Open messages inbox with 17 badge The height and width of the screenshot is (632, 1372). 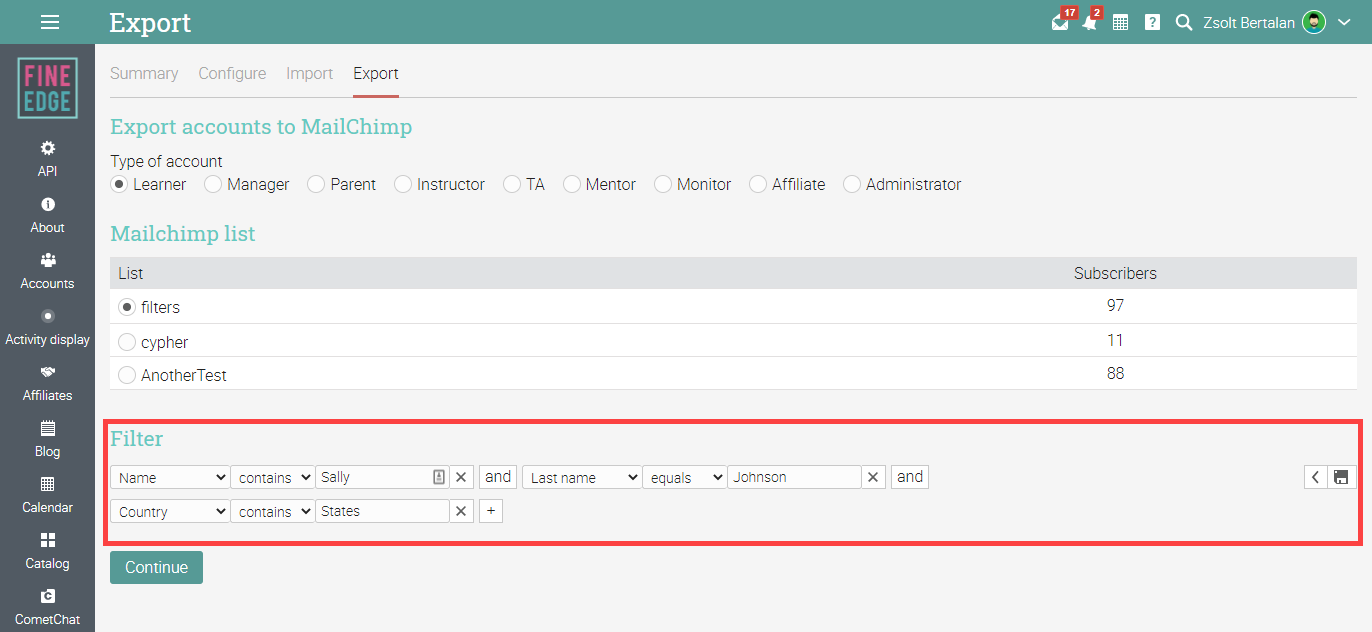1061,21
